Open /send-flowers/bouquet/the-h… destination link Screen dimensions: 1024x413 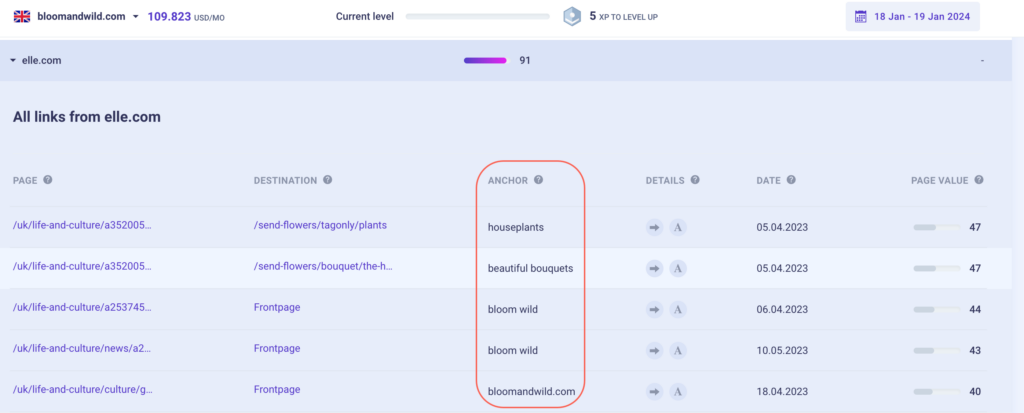pos(323,267)
